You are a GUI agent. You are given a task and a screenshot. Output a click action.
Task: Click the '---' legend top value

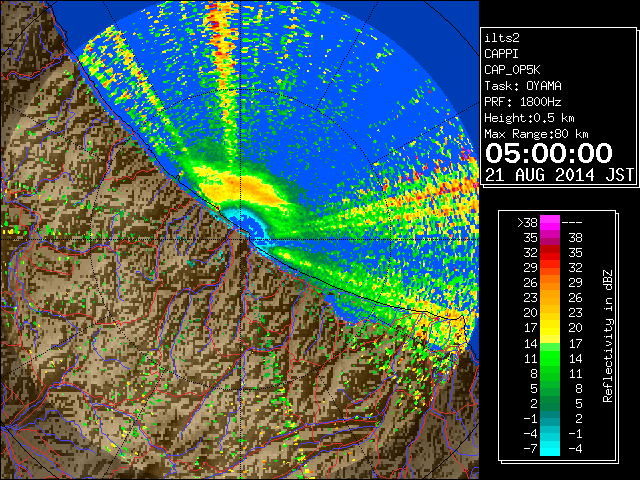click(x=572, y=222)
